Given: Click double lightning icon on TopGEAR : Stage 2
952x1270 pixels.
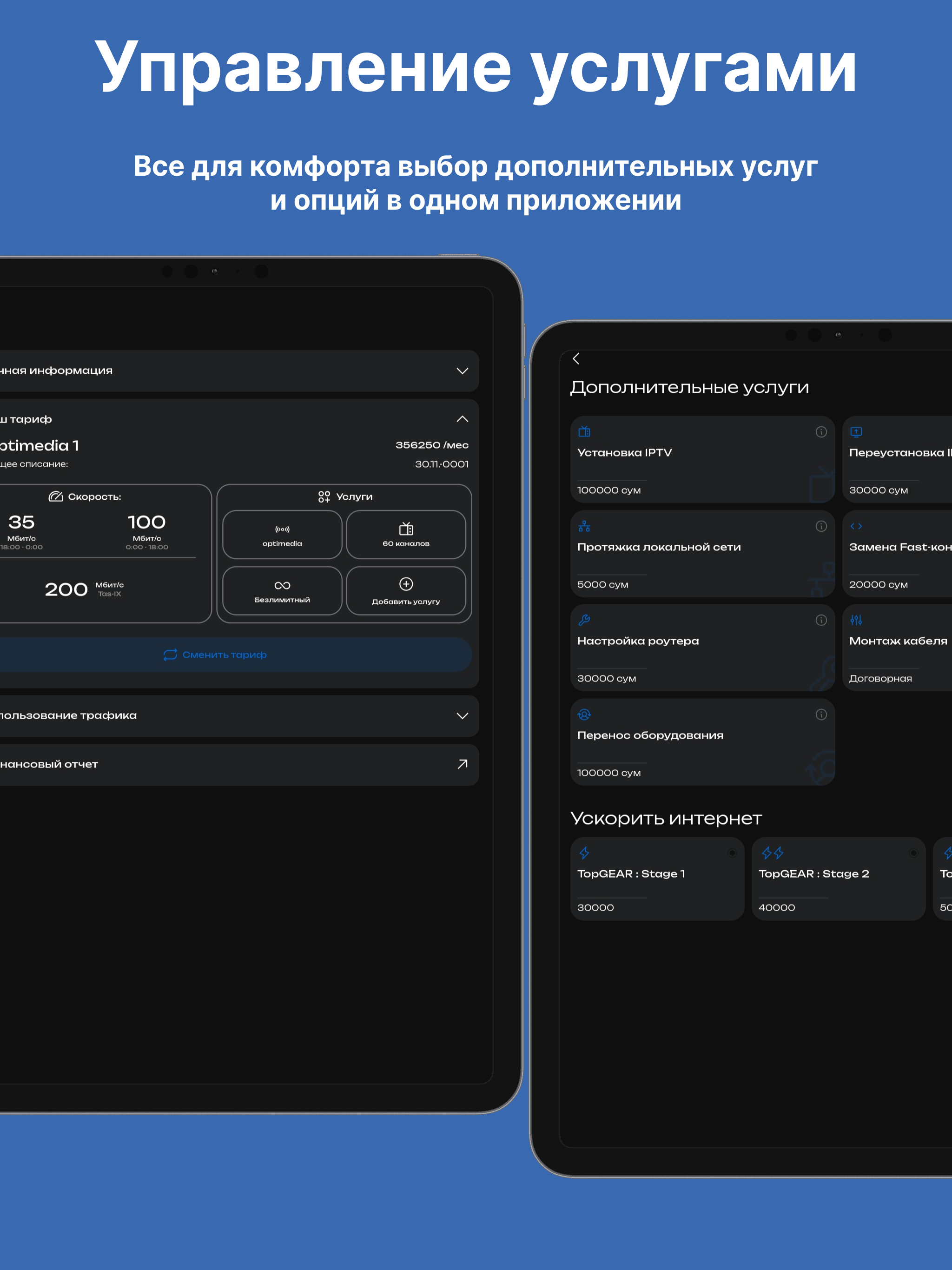Looking at the screenshot, I should pos(772,853).
